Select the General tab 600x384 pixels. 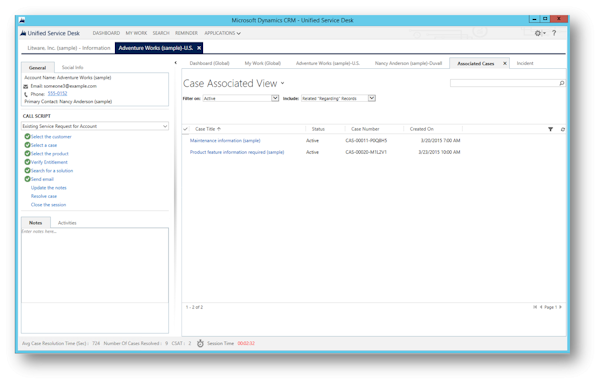(37, 68)
